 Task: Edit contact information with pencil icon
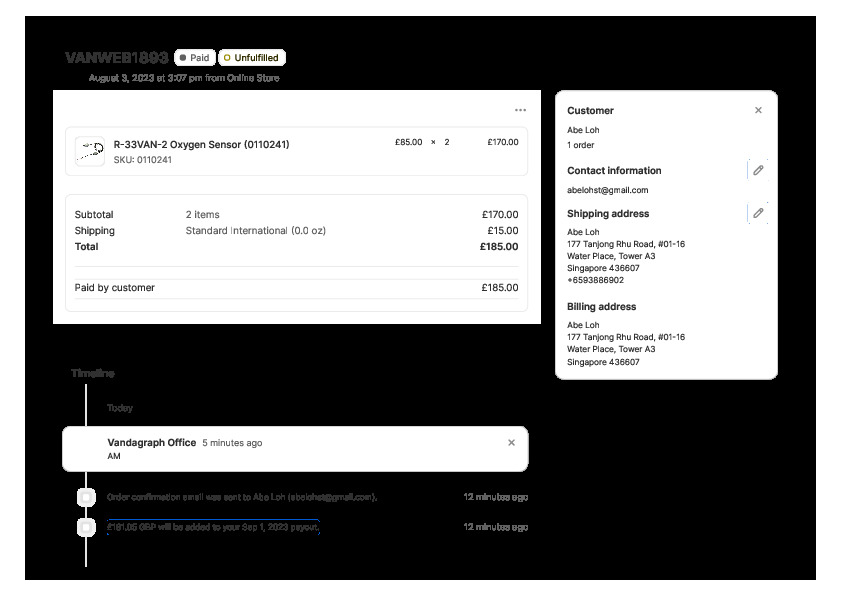[x=758, y=171]
